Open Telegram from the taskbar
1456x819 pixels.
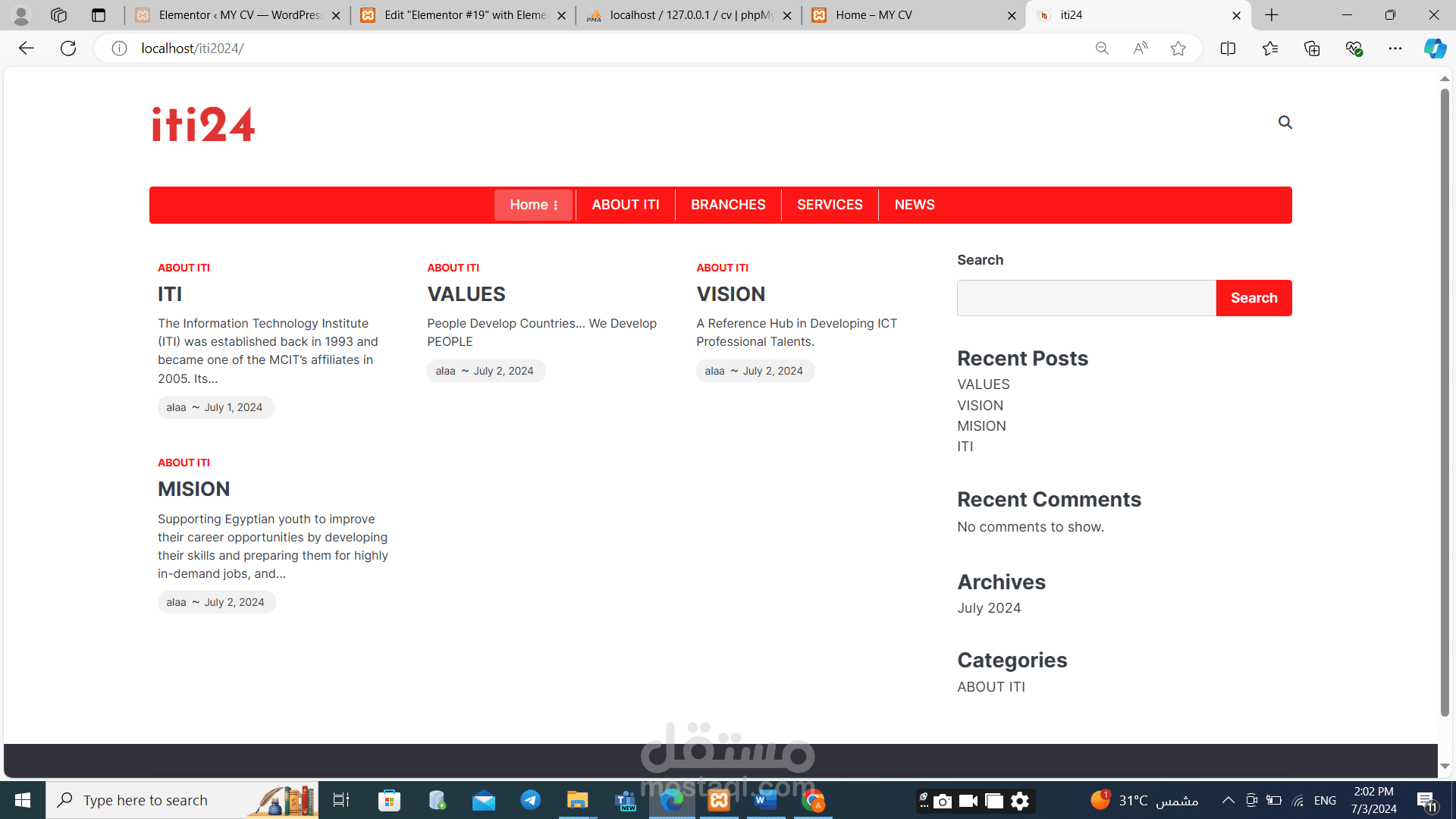point(531,800)
